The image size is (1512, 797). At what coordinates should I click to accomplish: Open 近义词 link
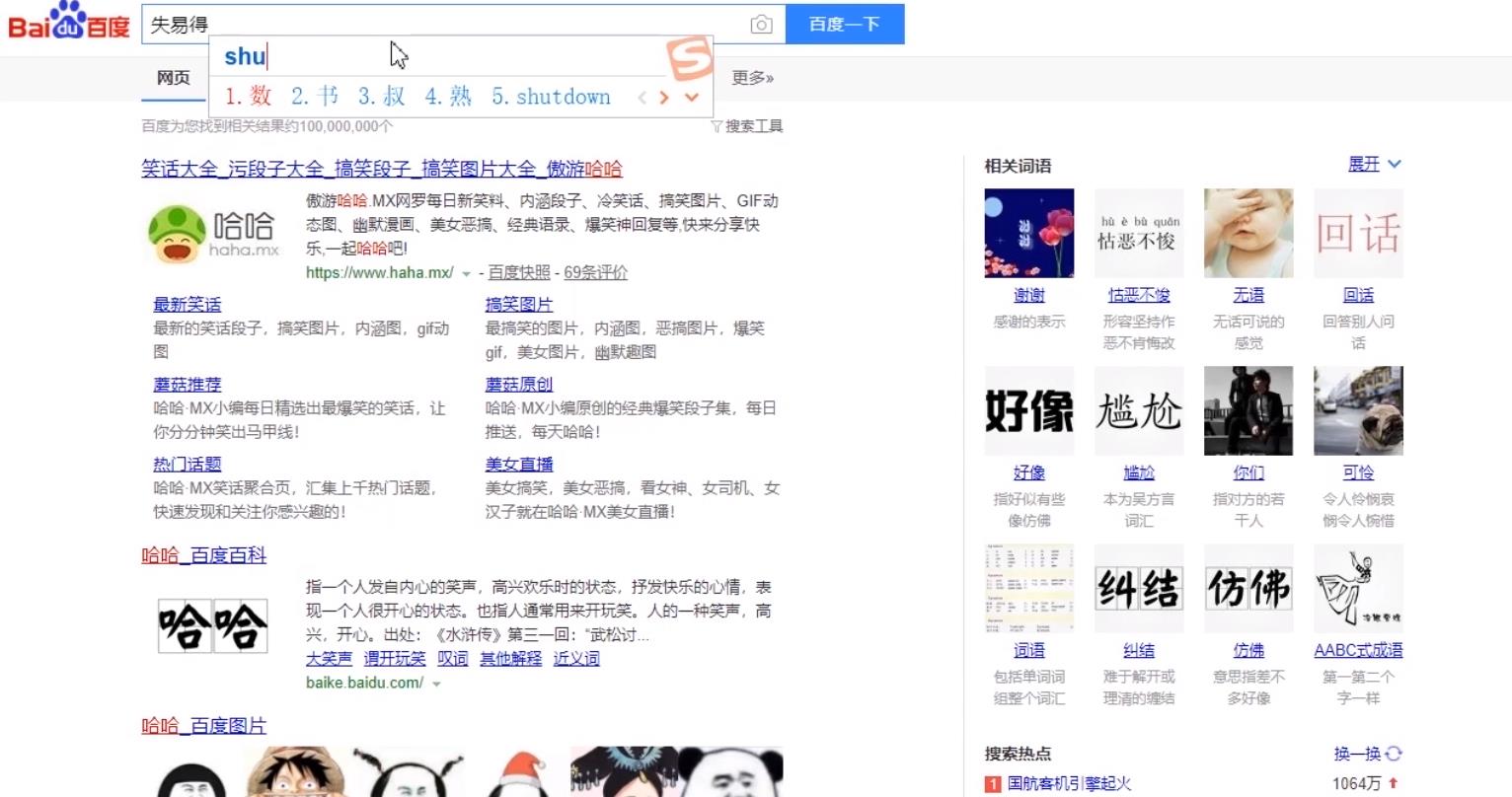pyautogui.click(x=576, y=658)
